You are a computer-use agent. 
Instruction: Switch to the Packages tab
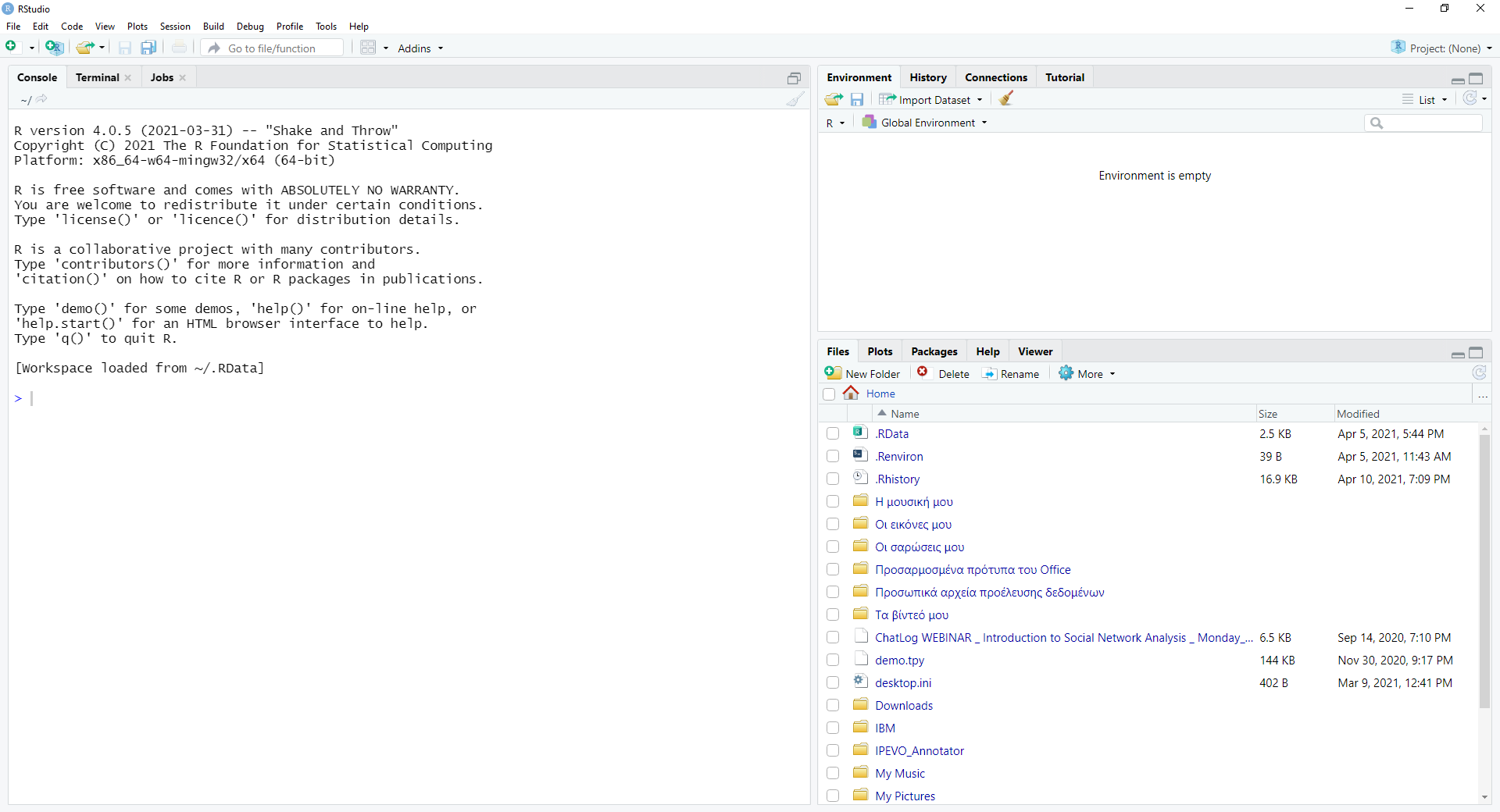pos(934,351)
